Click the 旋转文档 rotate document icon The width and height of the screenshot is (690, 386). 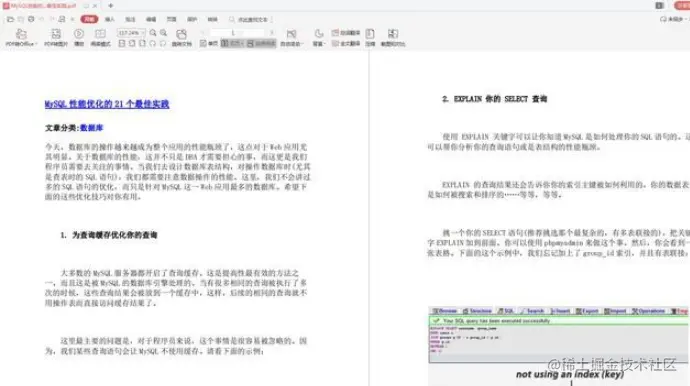click(181, 34)
